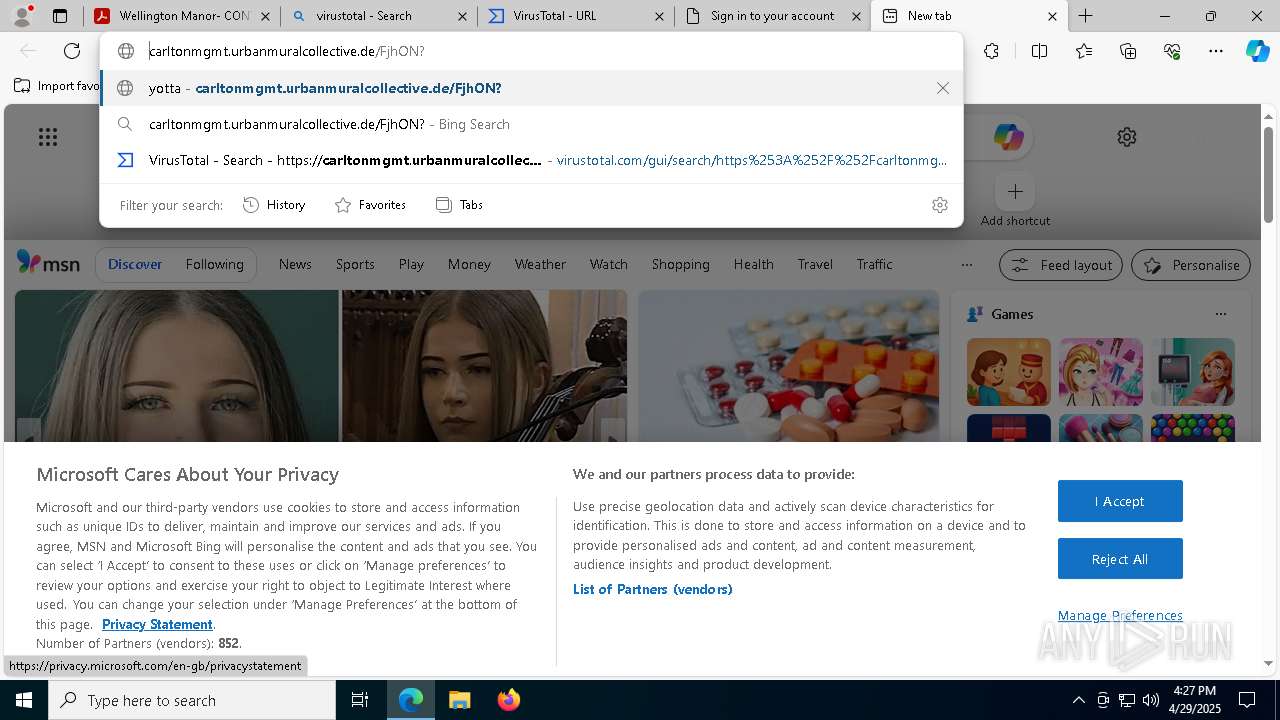Viewport: 1280px width, 720px height.
Task: Open the Weather category
Action: pyautogui.click(x=540, y=264)
